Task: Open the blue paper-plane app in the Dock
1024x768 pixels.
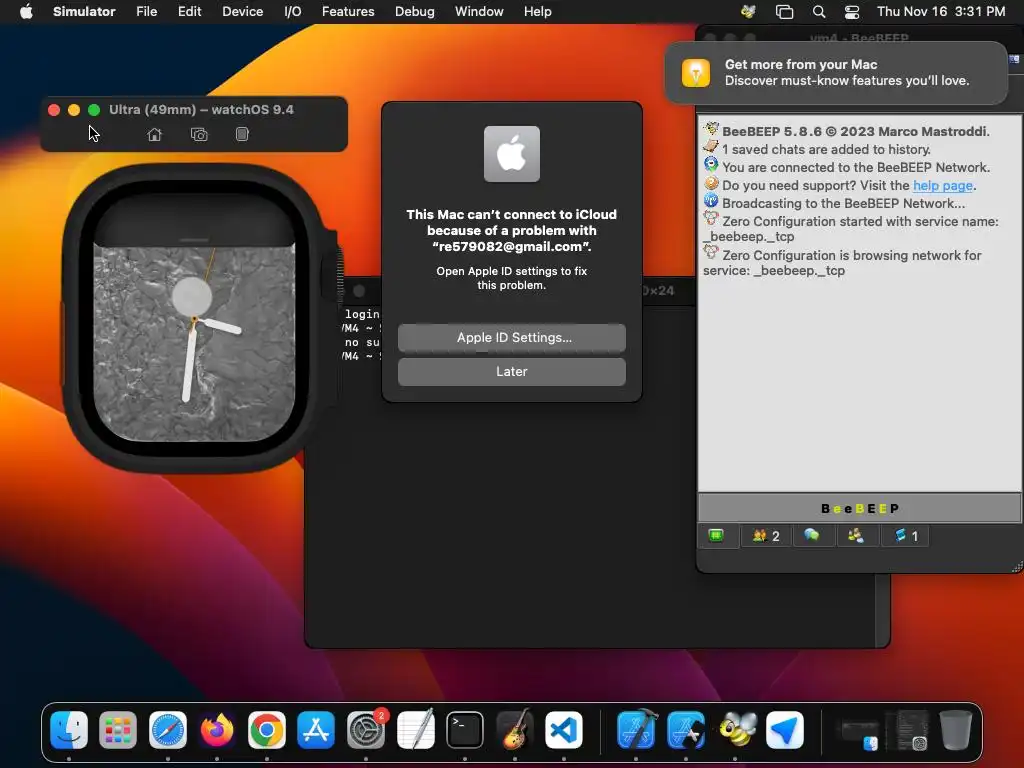Action: pos(785,729)
